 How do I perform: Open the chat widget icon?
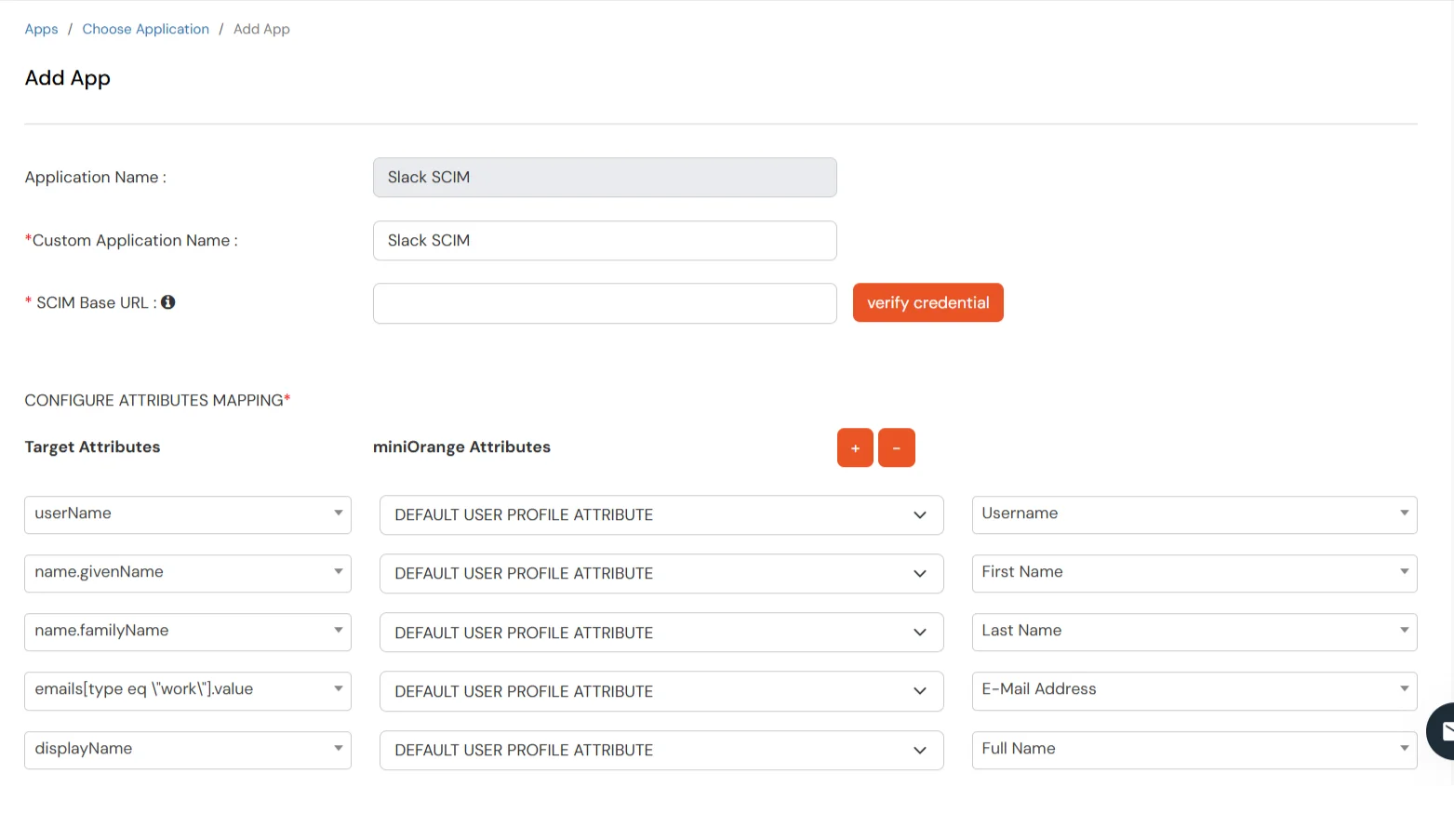(1441, 731)
